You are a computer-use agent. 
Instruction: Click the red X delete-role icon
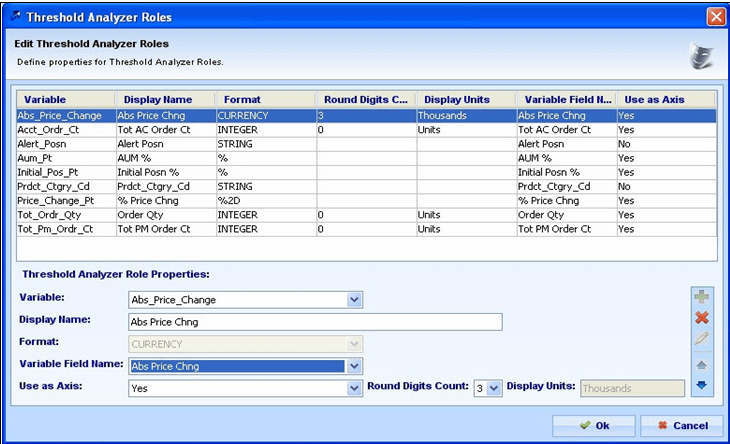tap(702, 317)
